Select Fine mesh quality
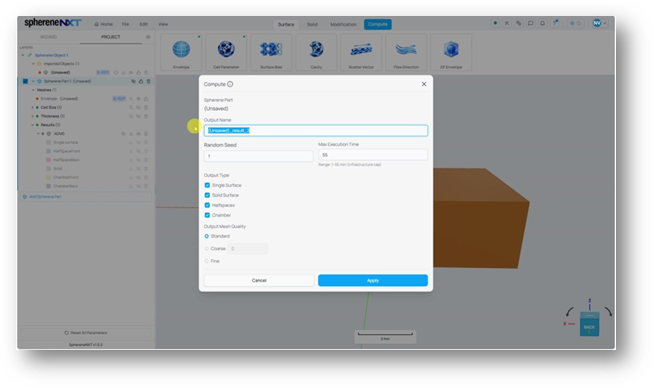Screen dimensions: 654x388 tap(206, 261)
